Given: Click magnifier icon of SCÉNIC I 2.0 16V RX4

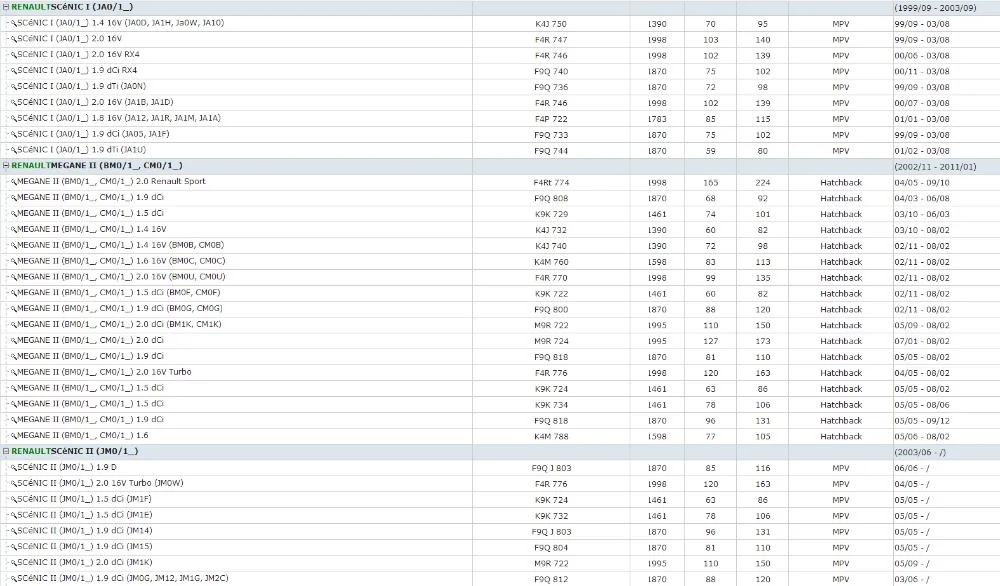Looking at the screenshot, I should [x=13, y=55].
